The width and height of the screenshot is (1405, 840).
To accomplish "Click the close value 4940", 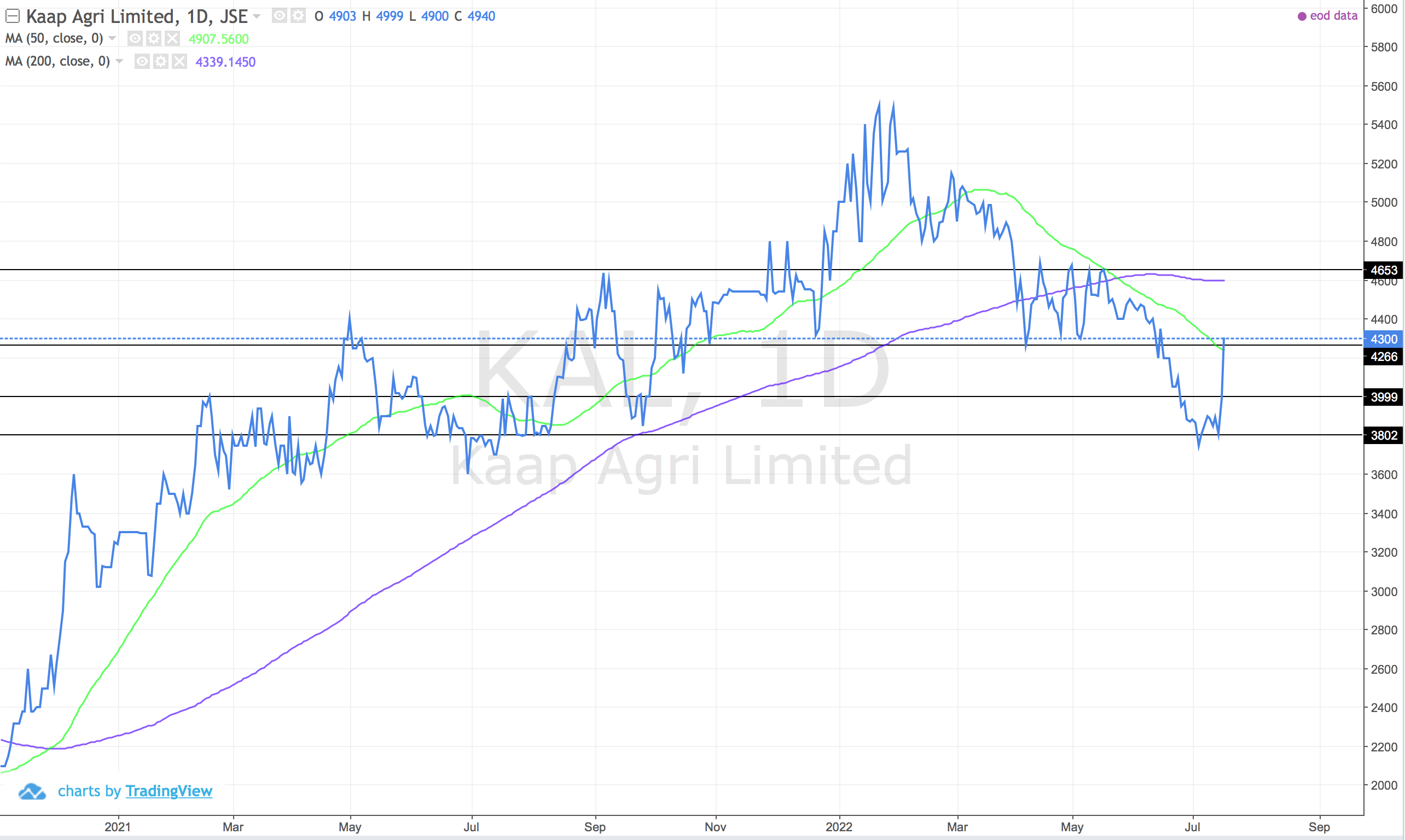I will click(481, 16).
